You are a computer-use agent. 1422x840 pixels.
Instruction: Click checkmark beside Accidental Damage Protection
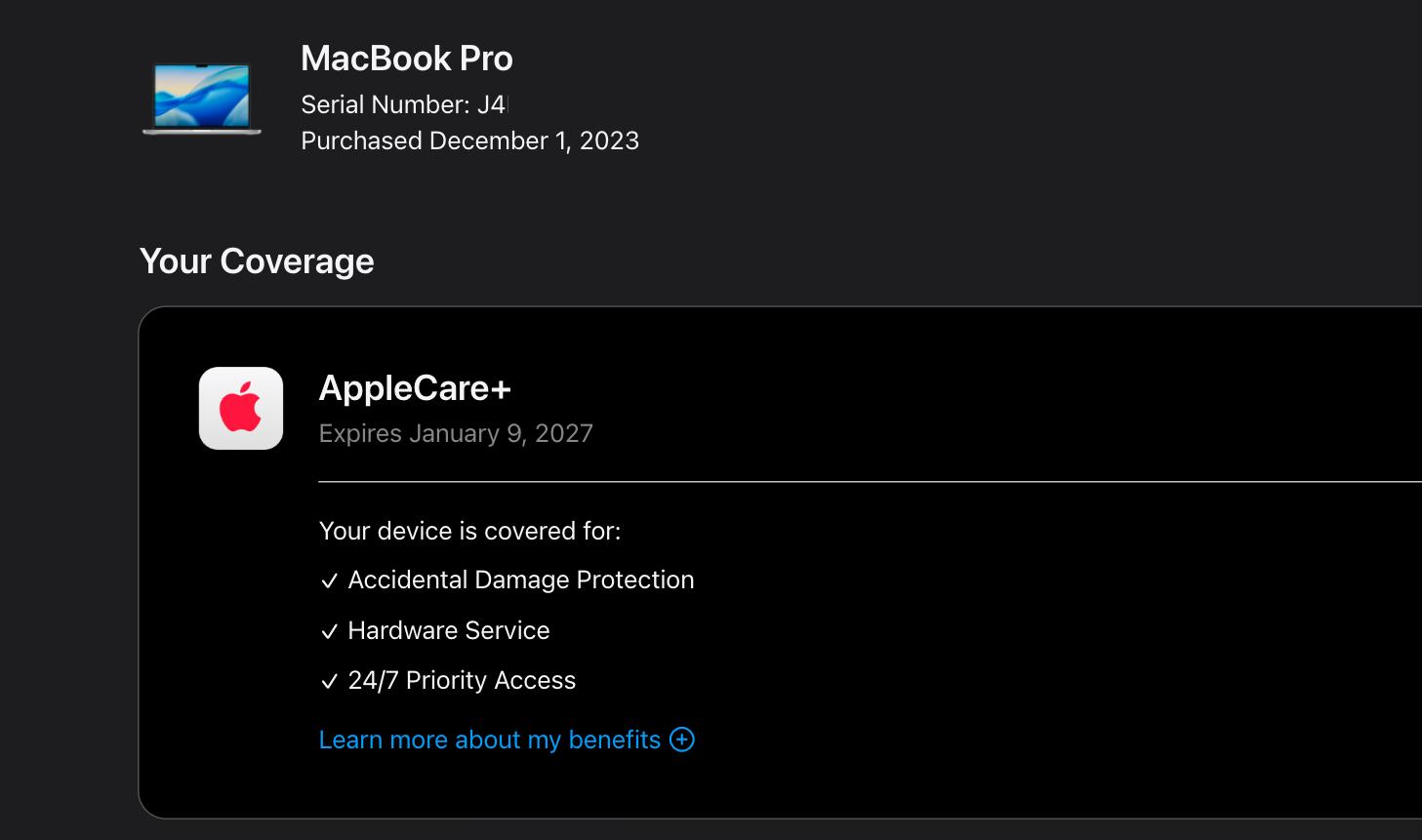(329, 581)
